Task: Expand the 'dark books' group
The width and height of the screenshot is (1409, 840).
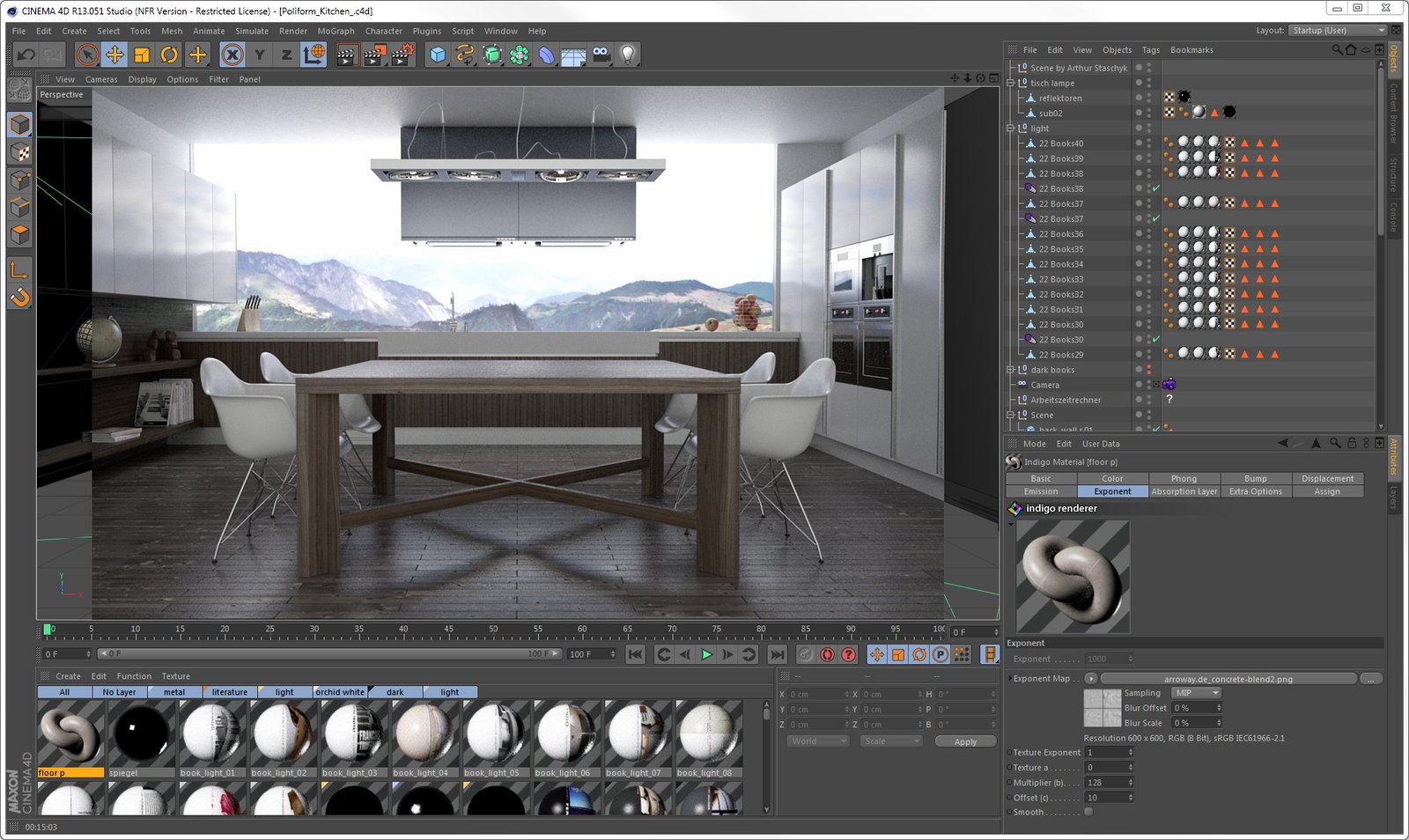Action: point(1011,370)
